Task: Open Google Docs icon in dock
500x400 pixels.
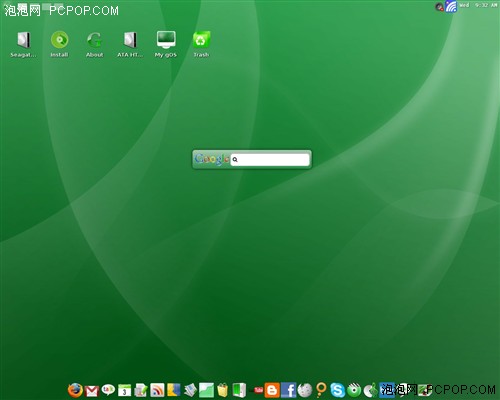Action: tap(141, 390)
